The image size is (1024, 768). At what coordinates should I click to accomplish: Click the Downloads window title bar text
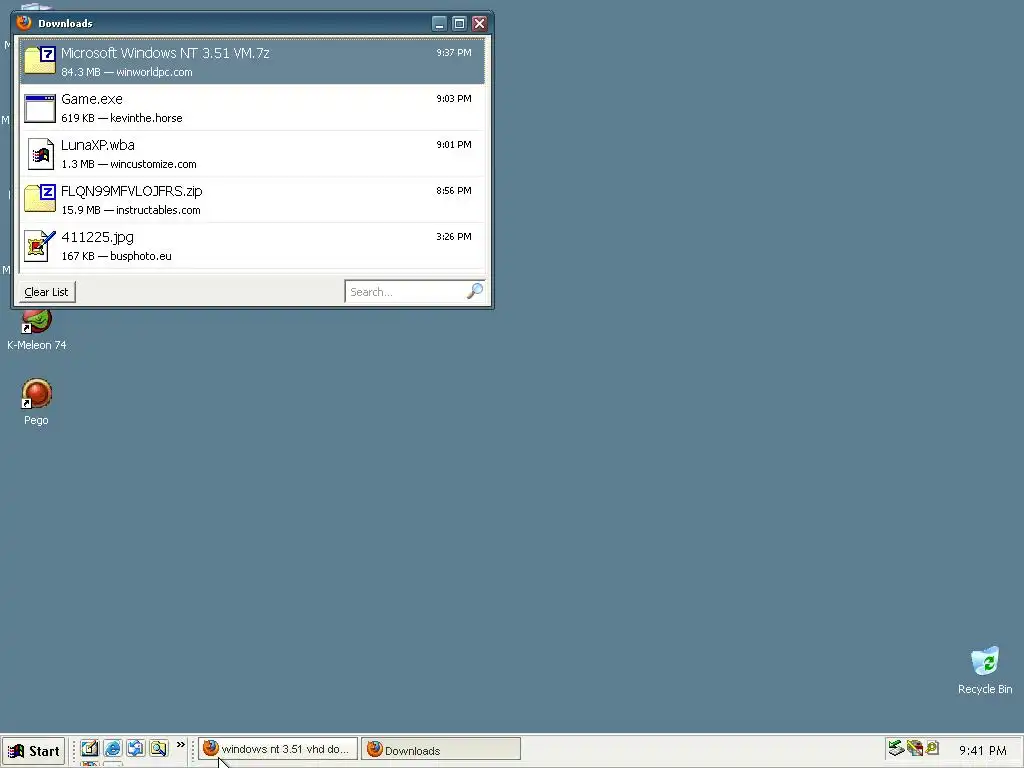[65, 24]
